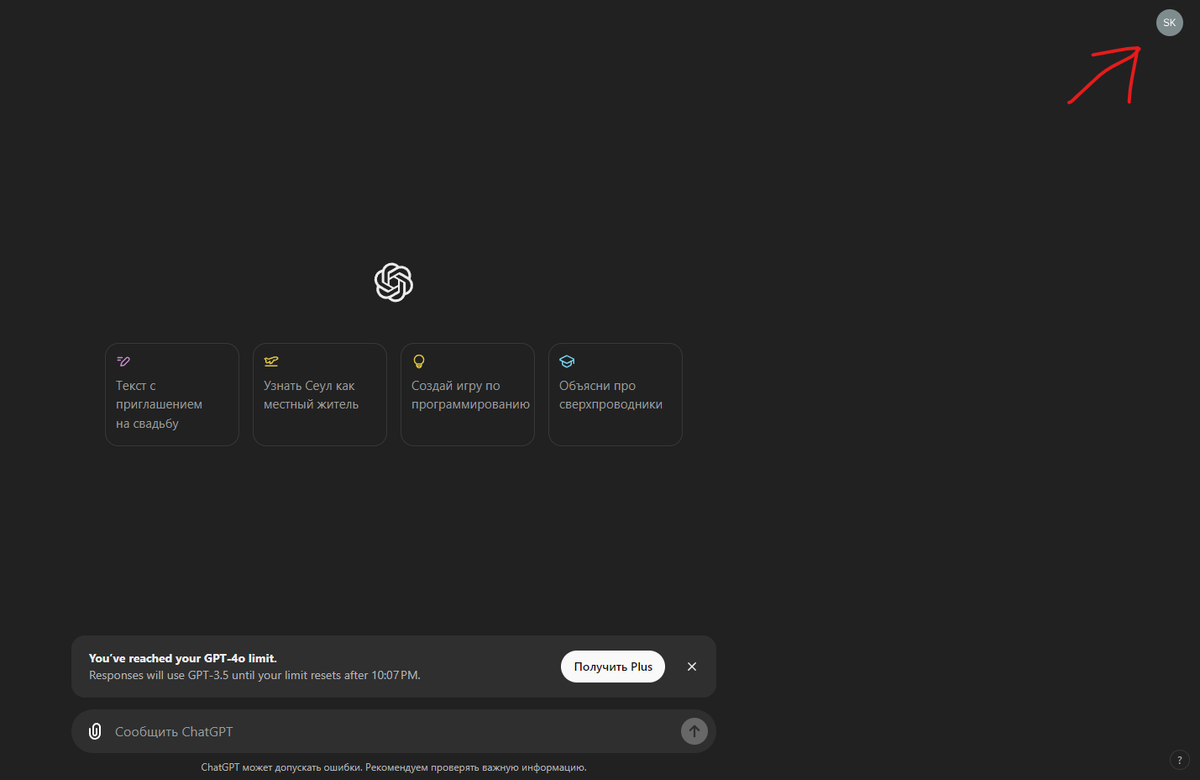The width and height of the screenshot is (1200, 780).
Task: Click the attach file paperclip icon
Action: pos(95,731)
